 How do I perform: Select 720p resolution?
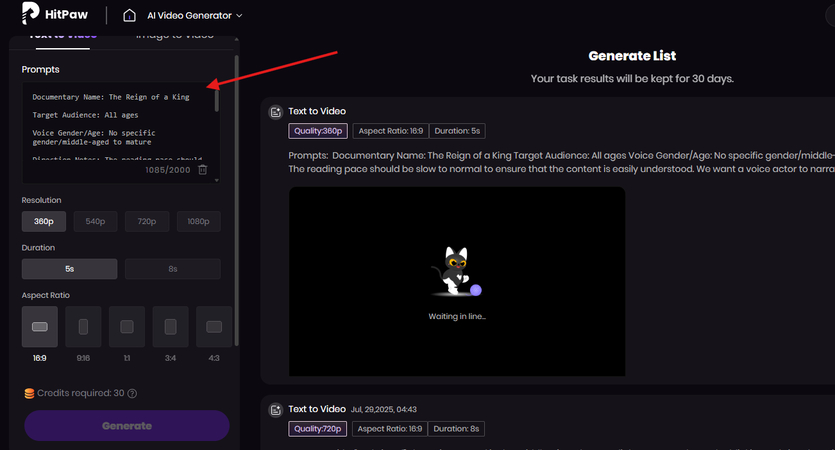(147, 222)
